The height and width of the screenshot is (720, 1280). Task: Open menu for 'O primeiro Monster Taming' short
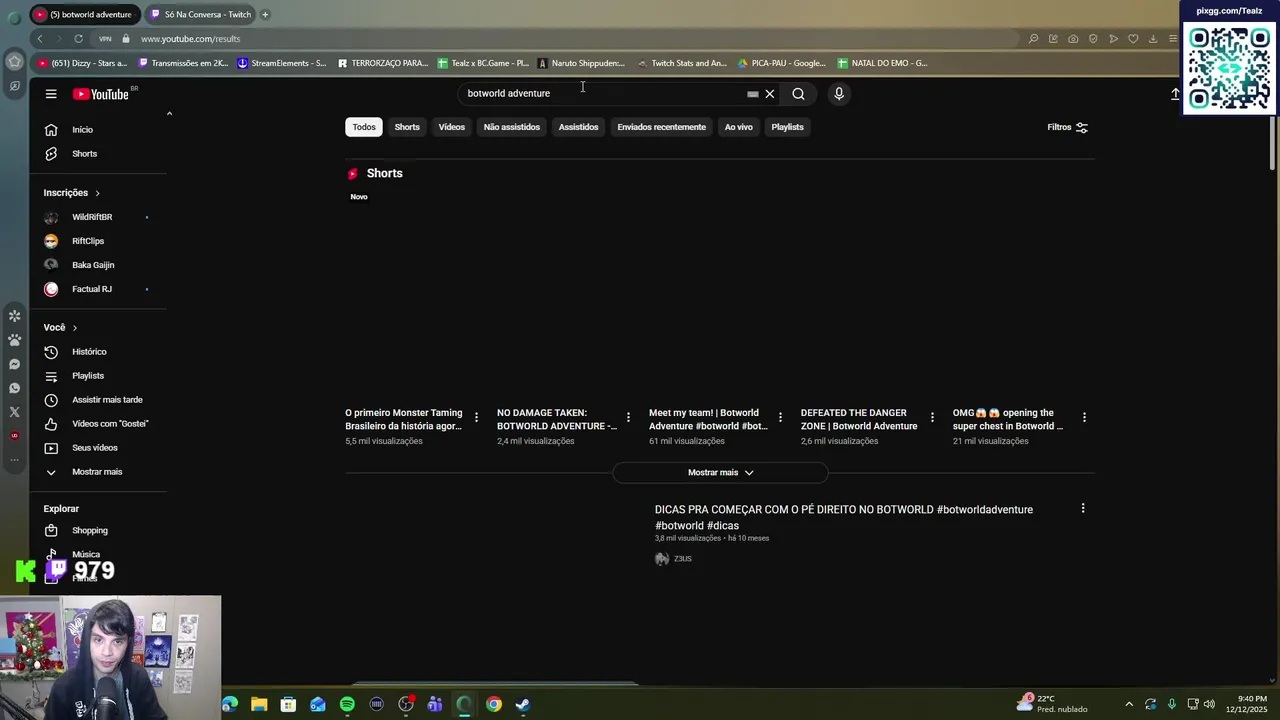click(476, 417)
